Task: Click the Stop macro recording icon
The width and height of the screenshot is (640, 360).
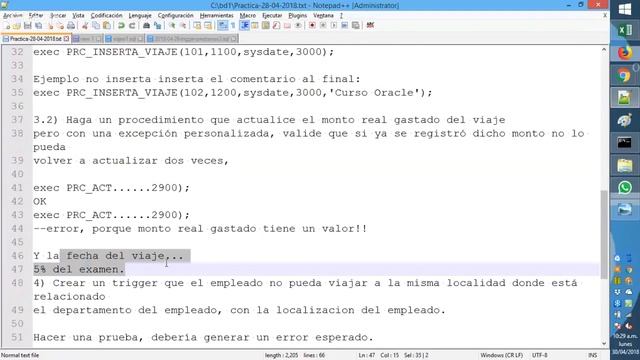Action: (323, 26)
